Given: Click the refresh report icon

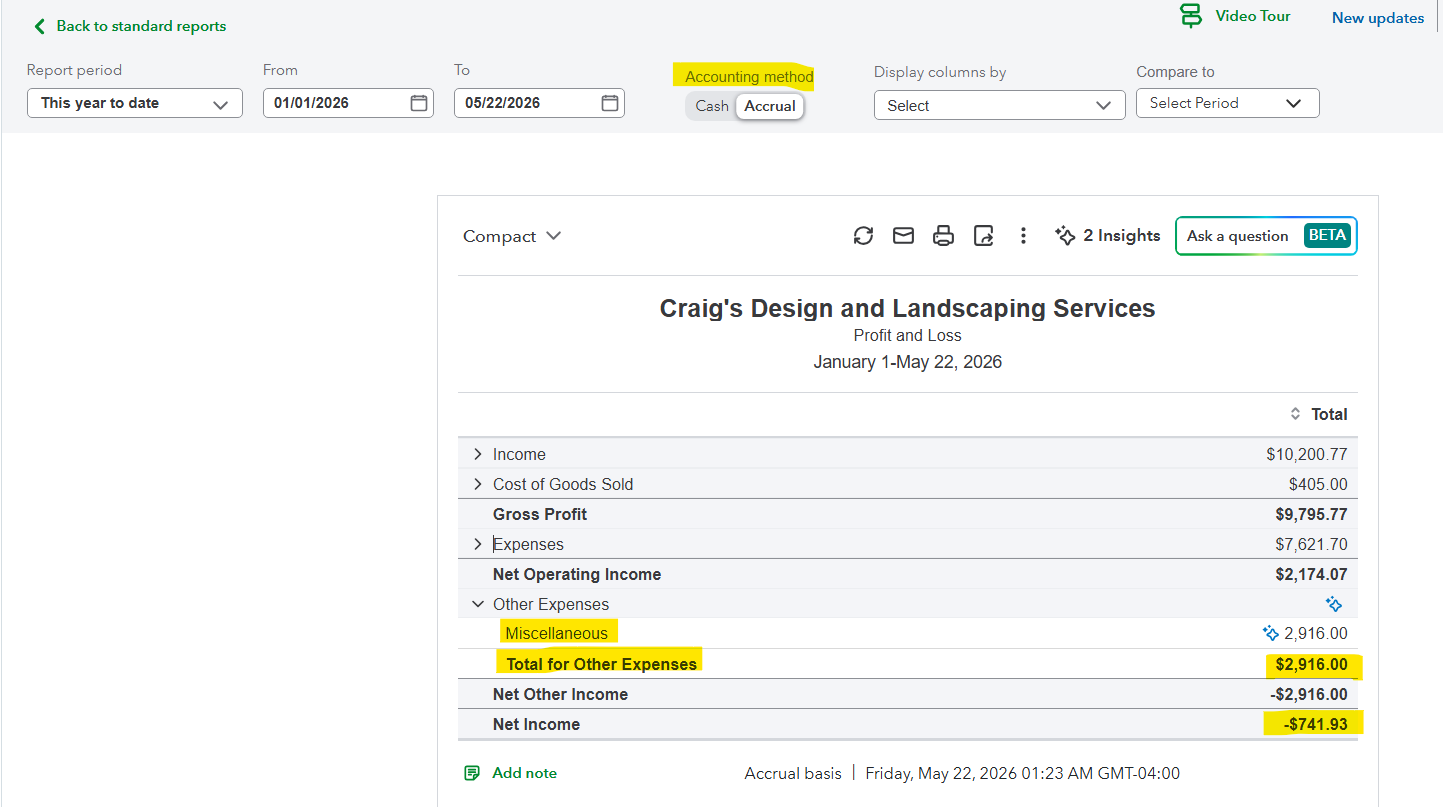Looking at the screenshot, I should coord(863,236).
